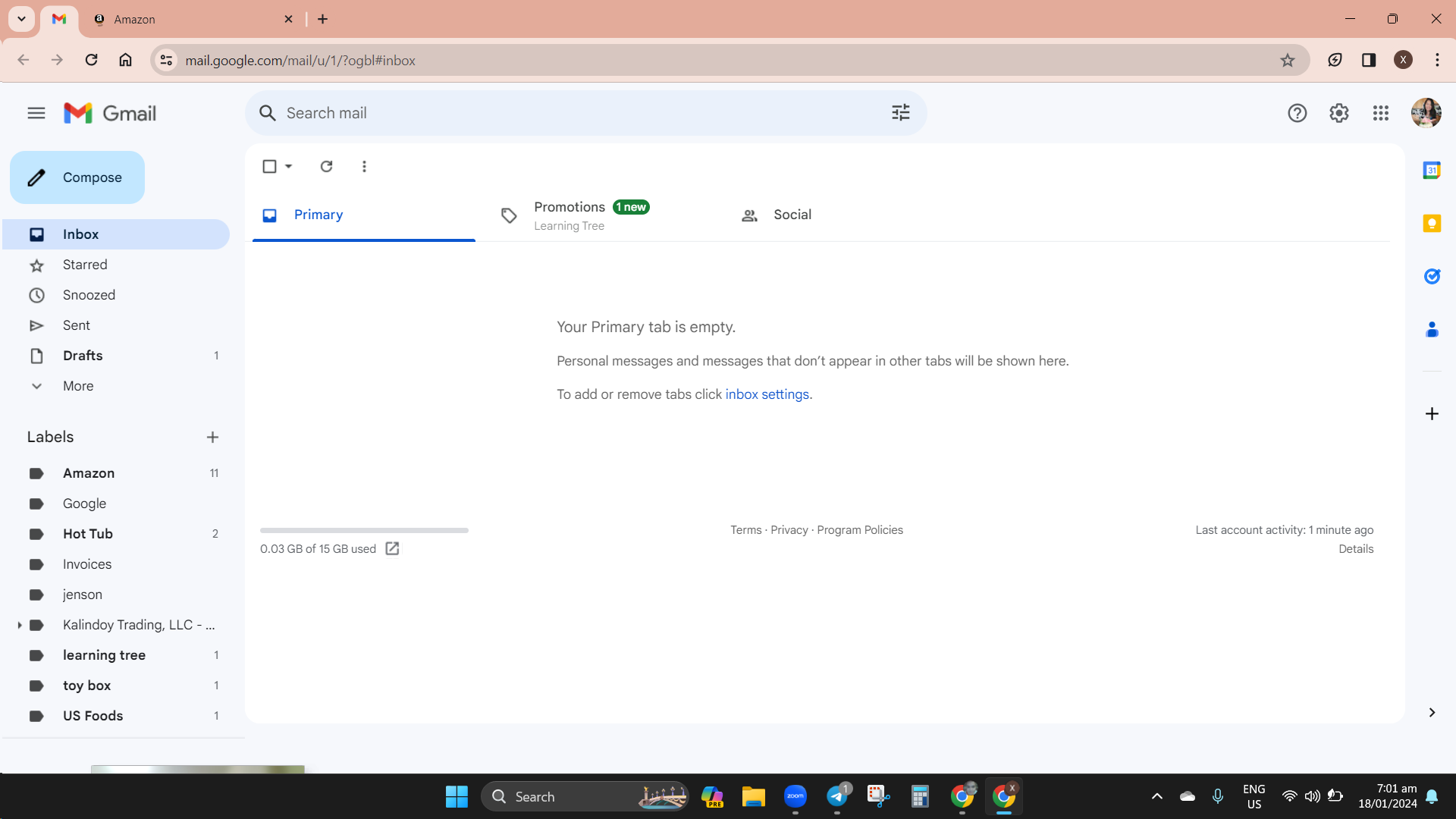Open browser tab search dropdown
The height and width of the screenshot is (819, 1456).
coord(21,19)
